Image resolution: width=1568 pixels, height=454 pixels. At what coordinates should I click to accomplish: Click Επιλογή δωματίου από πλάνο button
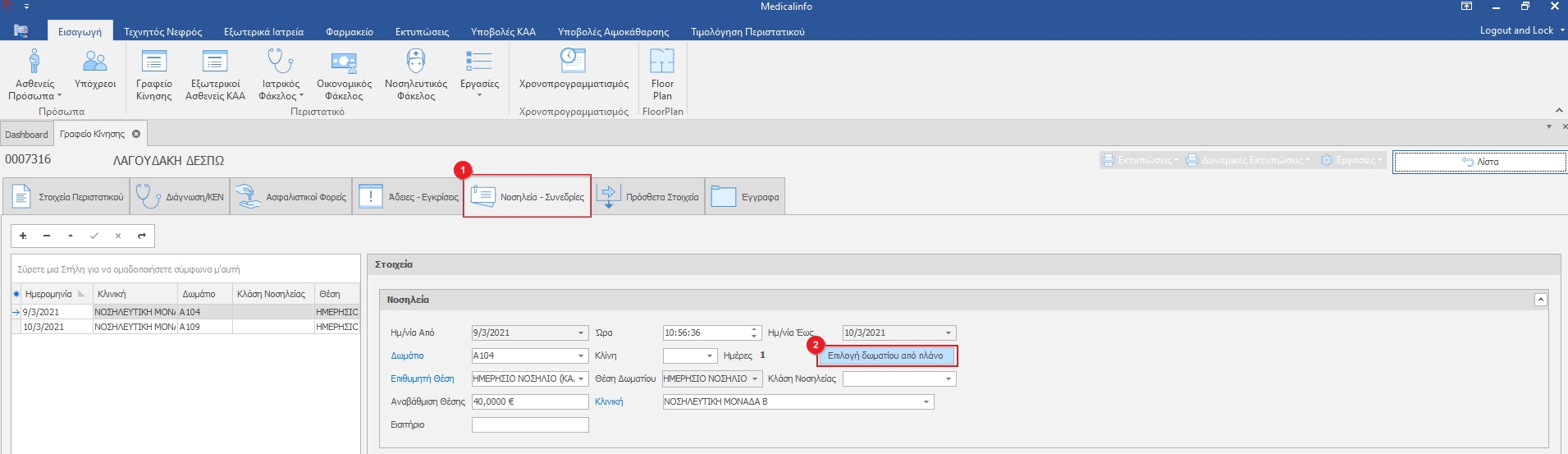pyautogui.click(x=886, y=356)
